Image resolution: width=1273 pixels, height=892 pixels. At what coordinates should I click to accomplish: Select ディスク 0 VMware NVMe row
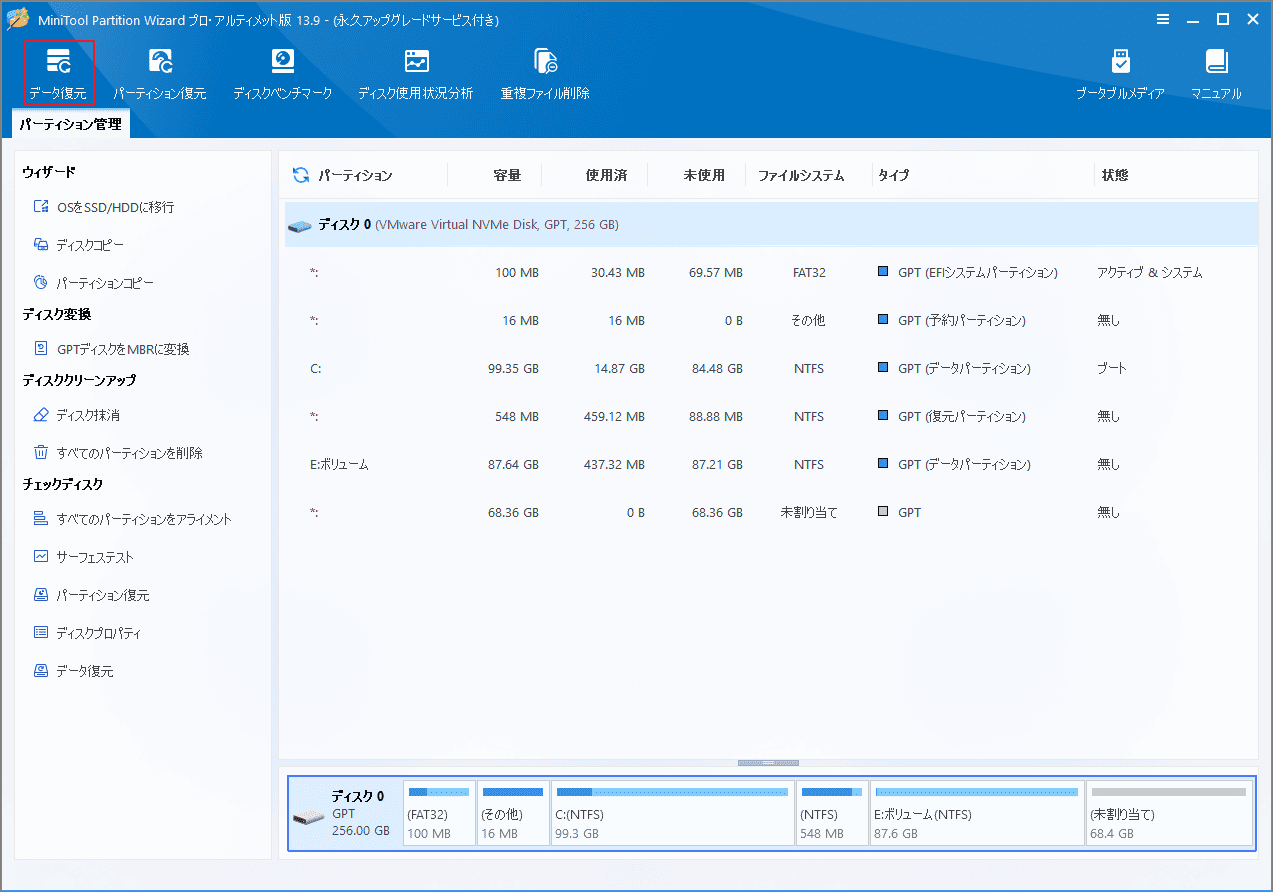770,225
